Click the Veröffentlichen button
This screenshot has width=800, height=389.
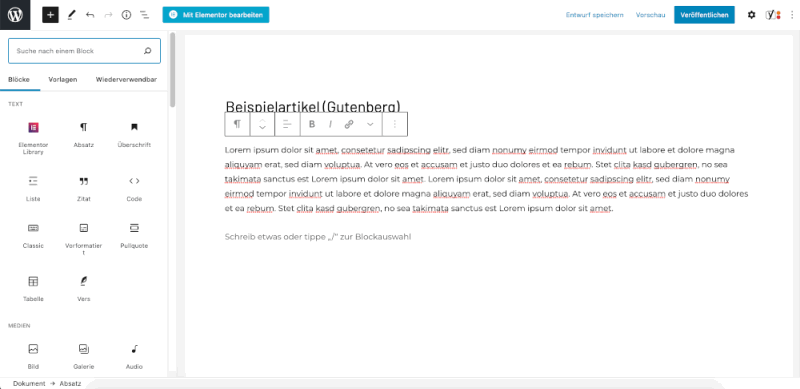coord(704,15)
